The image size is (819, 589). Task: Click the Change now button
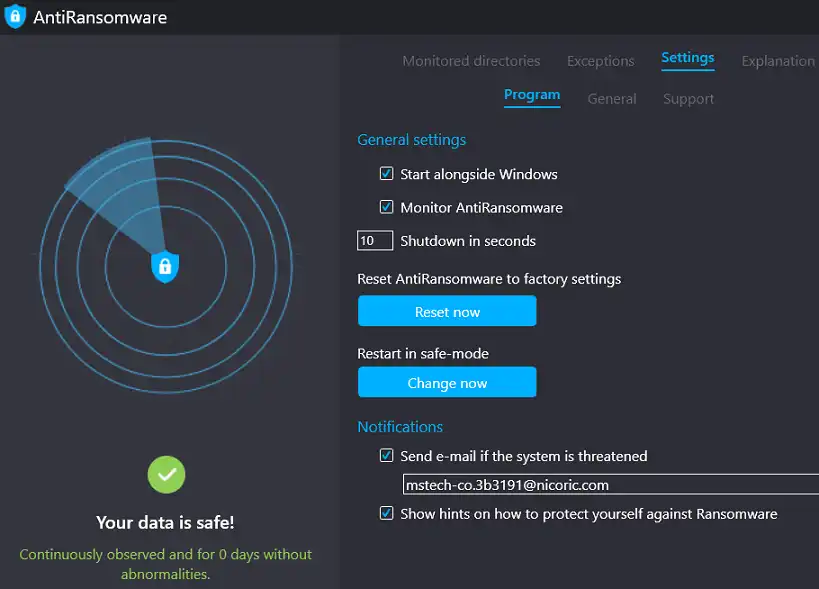(447, 383)
